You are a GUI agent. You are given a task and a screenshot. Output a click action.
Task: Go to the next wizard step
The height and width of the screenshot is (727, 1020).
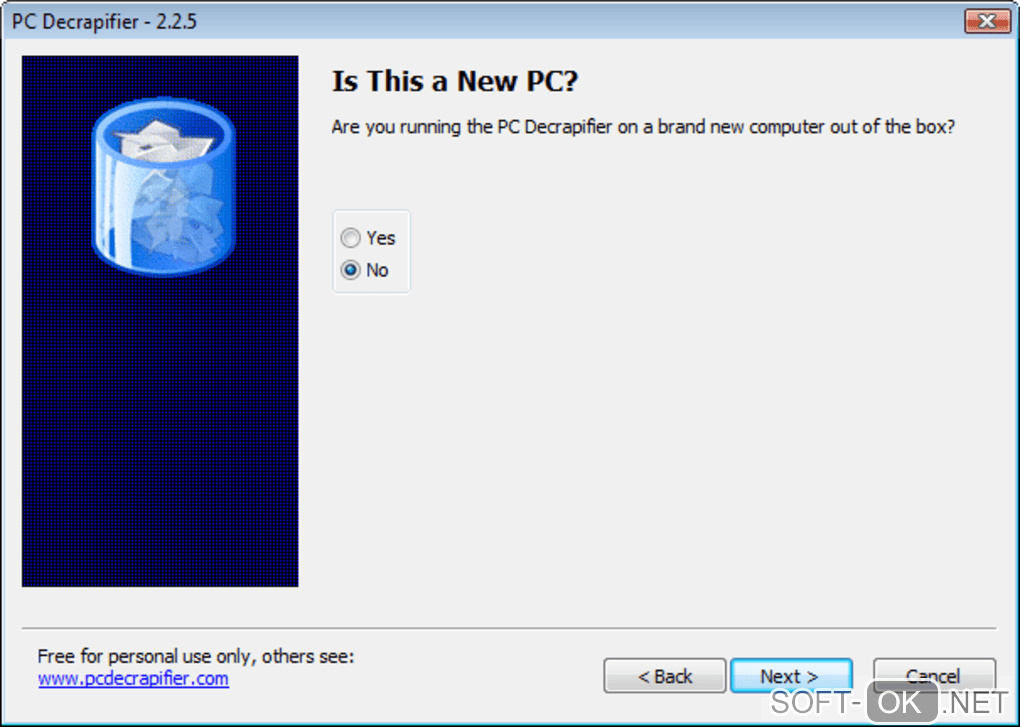click(x=791, y=676)
